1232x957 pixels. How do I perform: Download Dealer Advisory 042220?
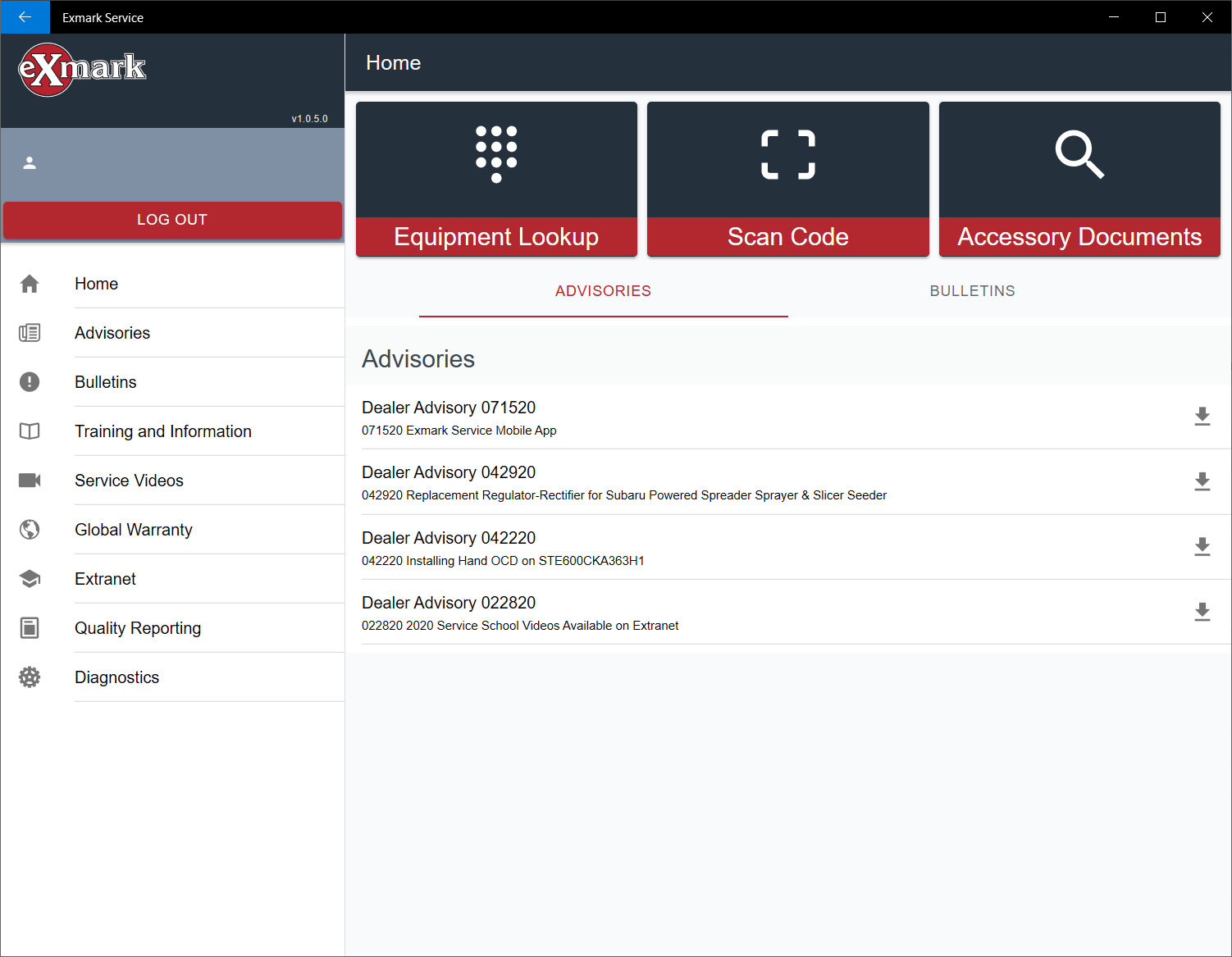1202,547
